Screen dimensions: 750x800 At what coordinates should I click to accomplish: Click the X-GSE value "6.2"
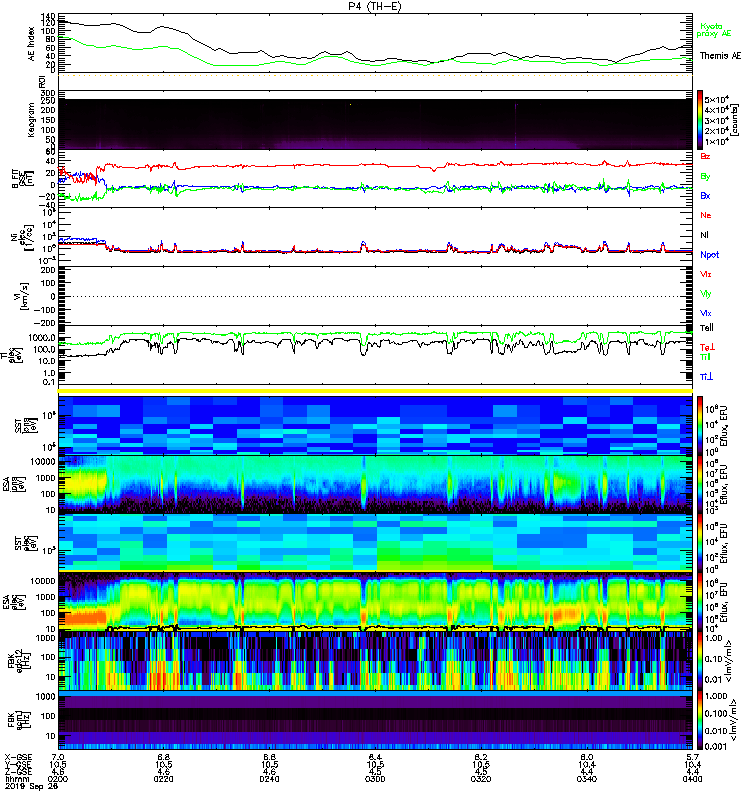(x=481, y=757)
